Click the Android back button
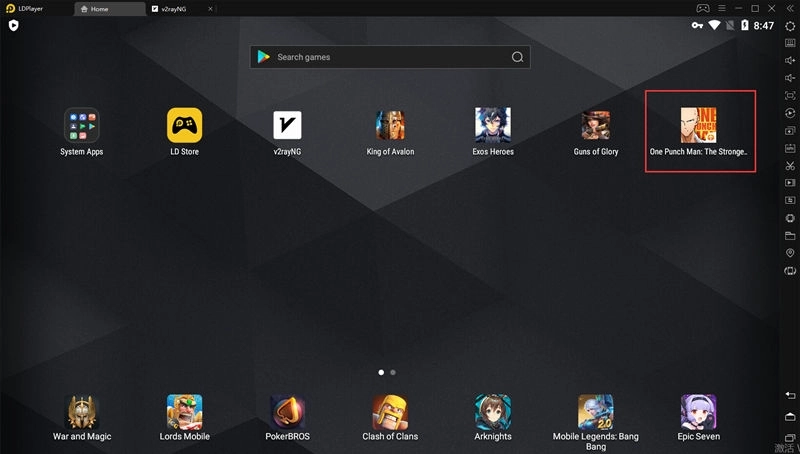The width and height of the screenshot is (800, 454). (x=790, y=395)
